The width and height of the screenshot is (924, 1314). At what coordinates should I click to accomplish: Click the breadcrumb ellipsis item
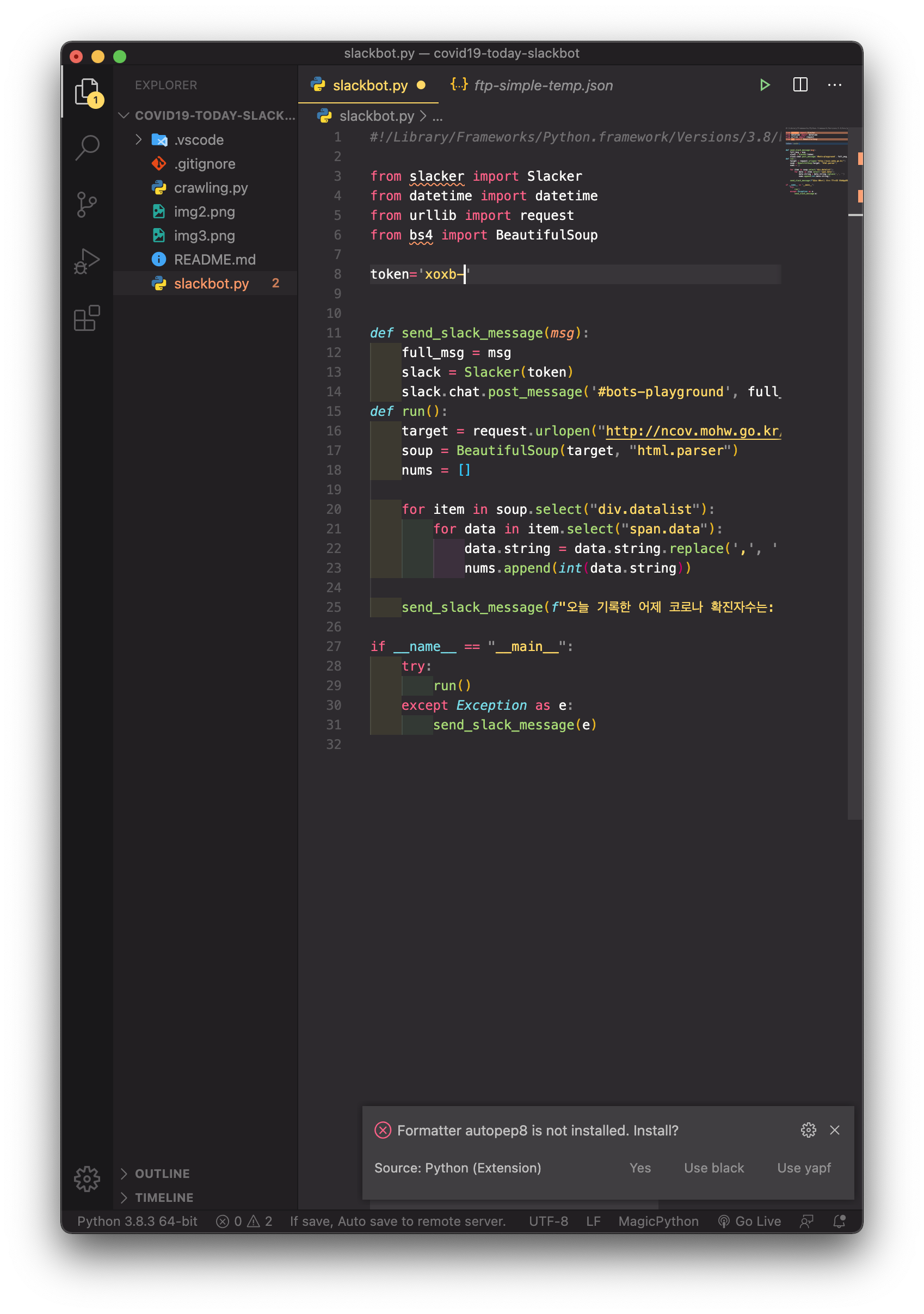point(438,116)
